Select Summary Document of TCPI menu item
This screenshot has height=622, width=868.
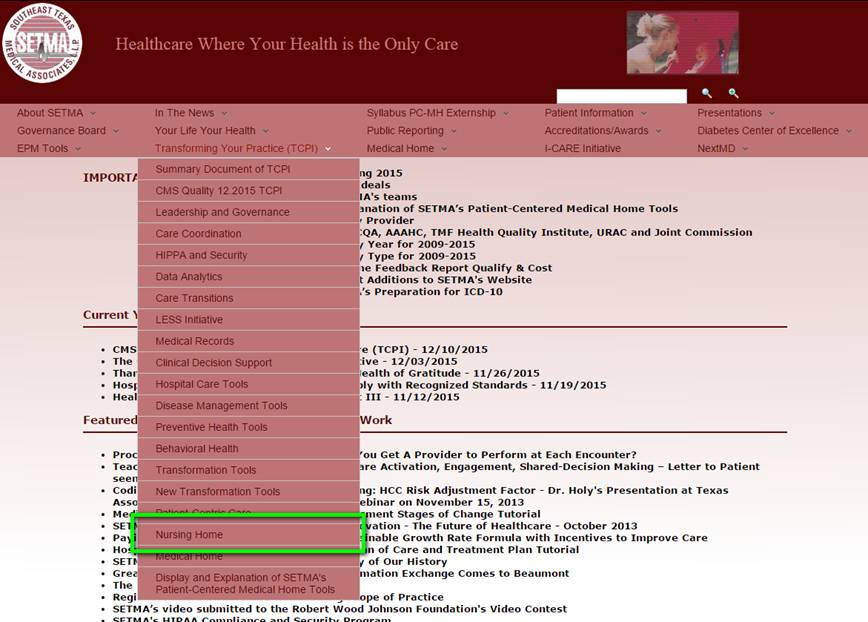tap(249, 169)
